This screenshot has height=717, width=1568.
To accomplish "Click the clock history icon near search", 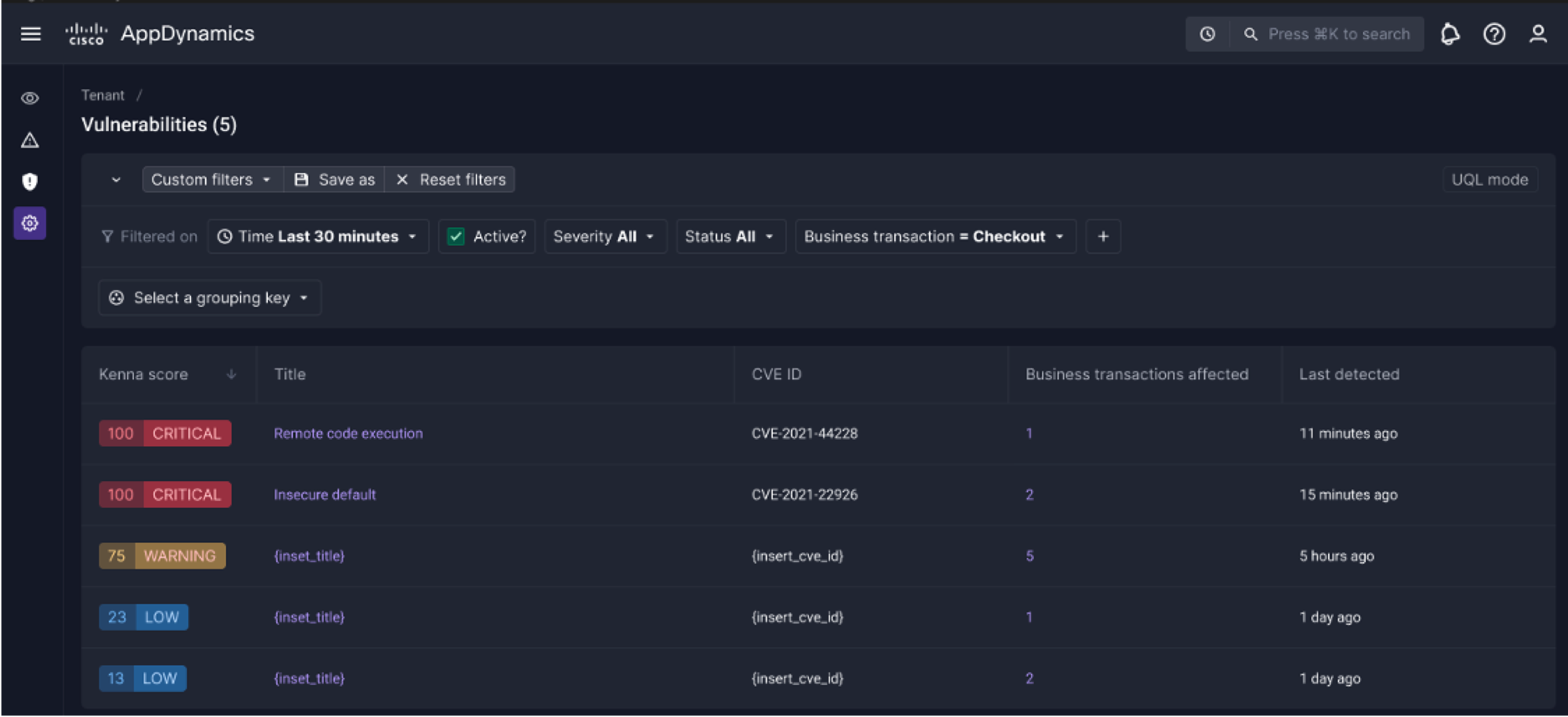I will click(x=1208, y=34).
